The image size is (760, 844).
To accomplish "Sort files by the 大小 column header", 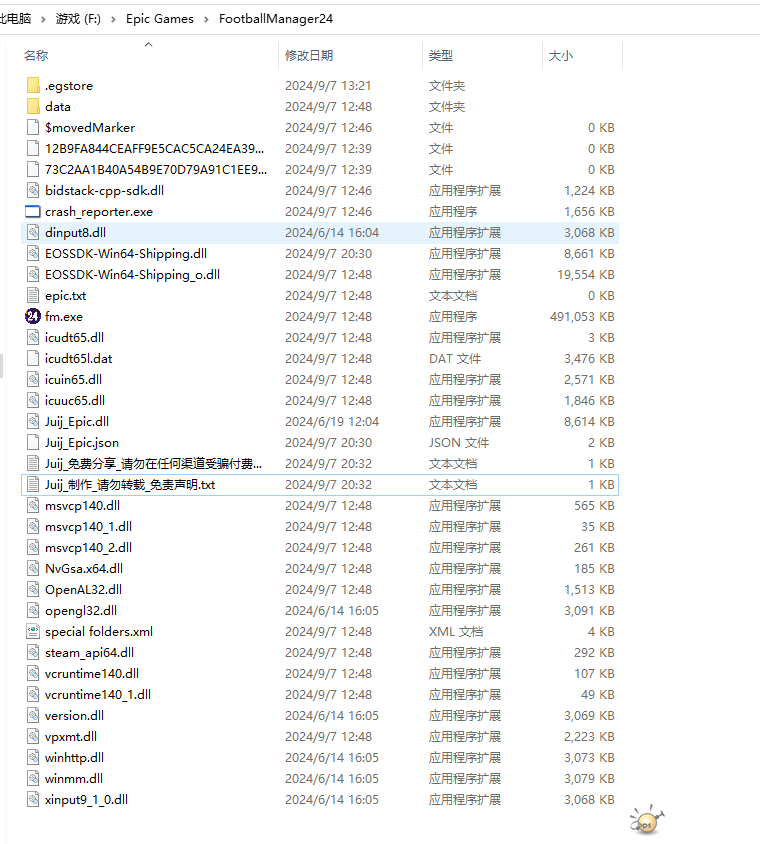I will pyautogui.click(x=561, y=55).
